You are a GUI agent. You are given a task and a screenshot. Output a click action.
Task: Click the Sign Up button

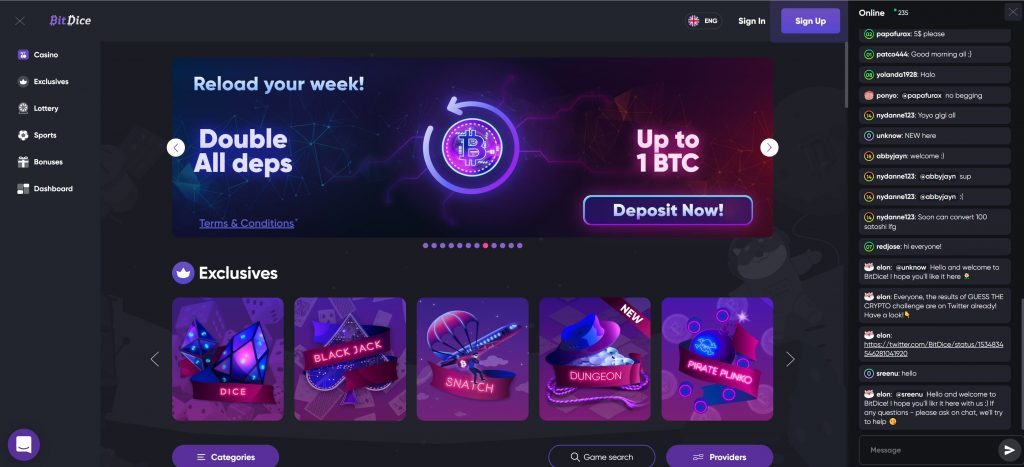point(810,21)
